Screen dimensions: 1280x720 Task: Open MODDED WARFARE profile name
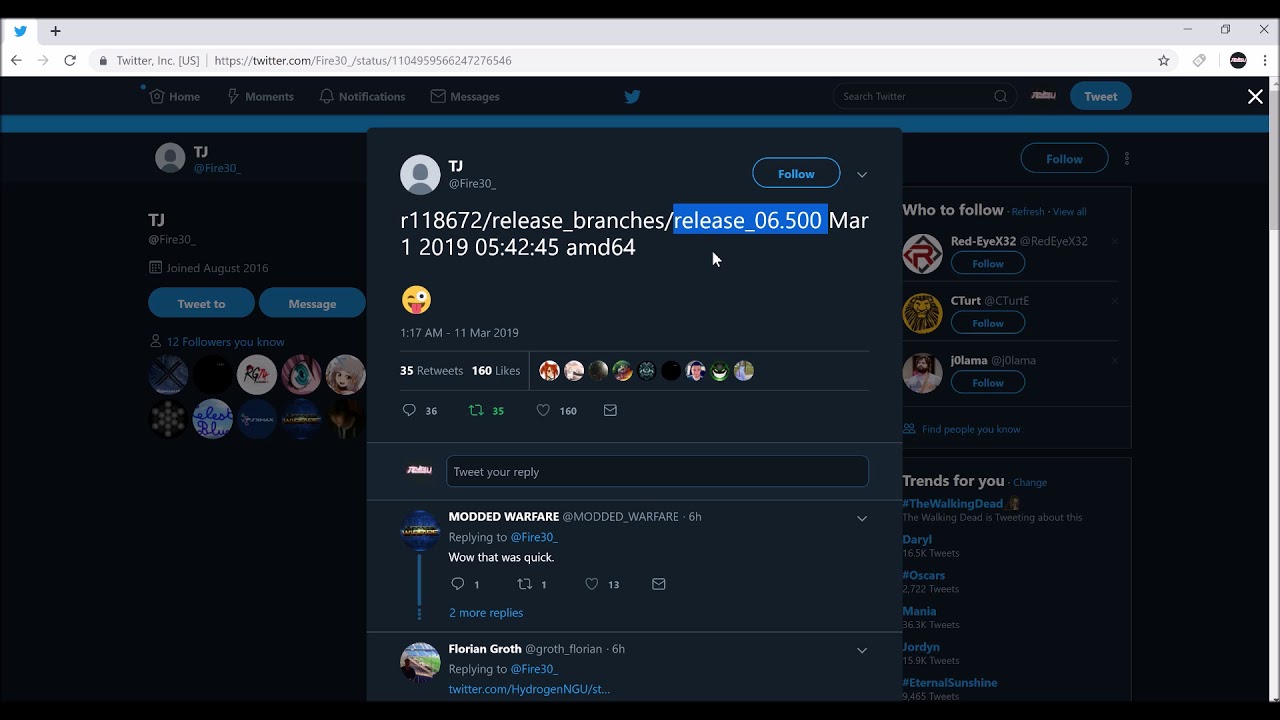pos(504,517)
